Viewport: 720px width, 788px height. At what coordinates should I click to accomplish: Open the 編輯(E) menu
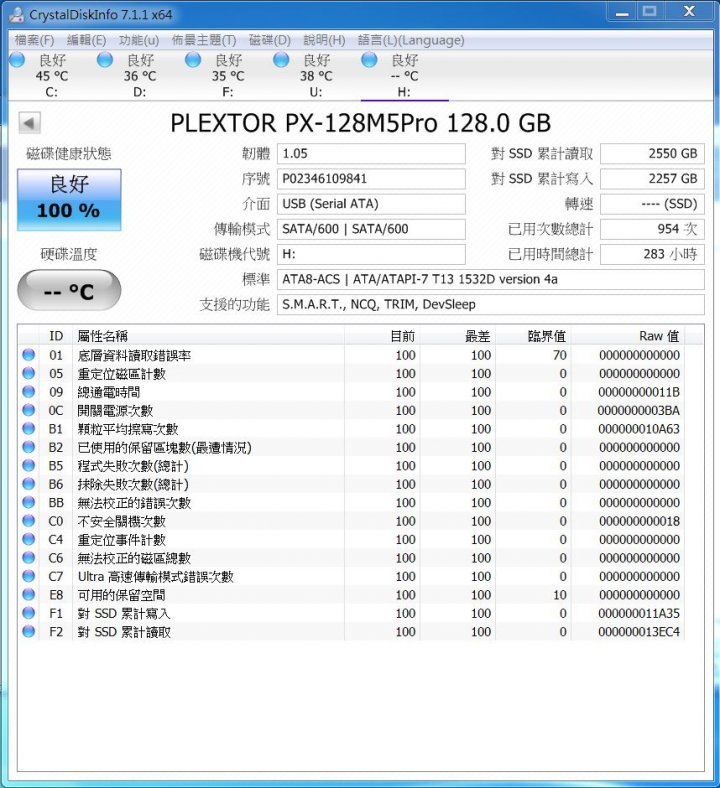[x=86, y=40]
